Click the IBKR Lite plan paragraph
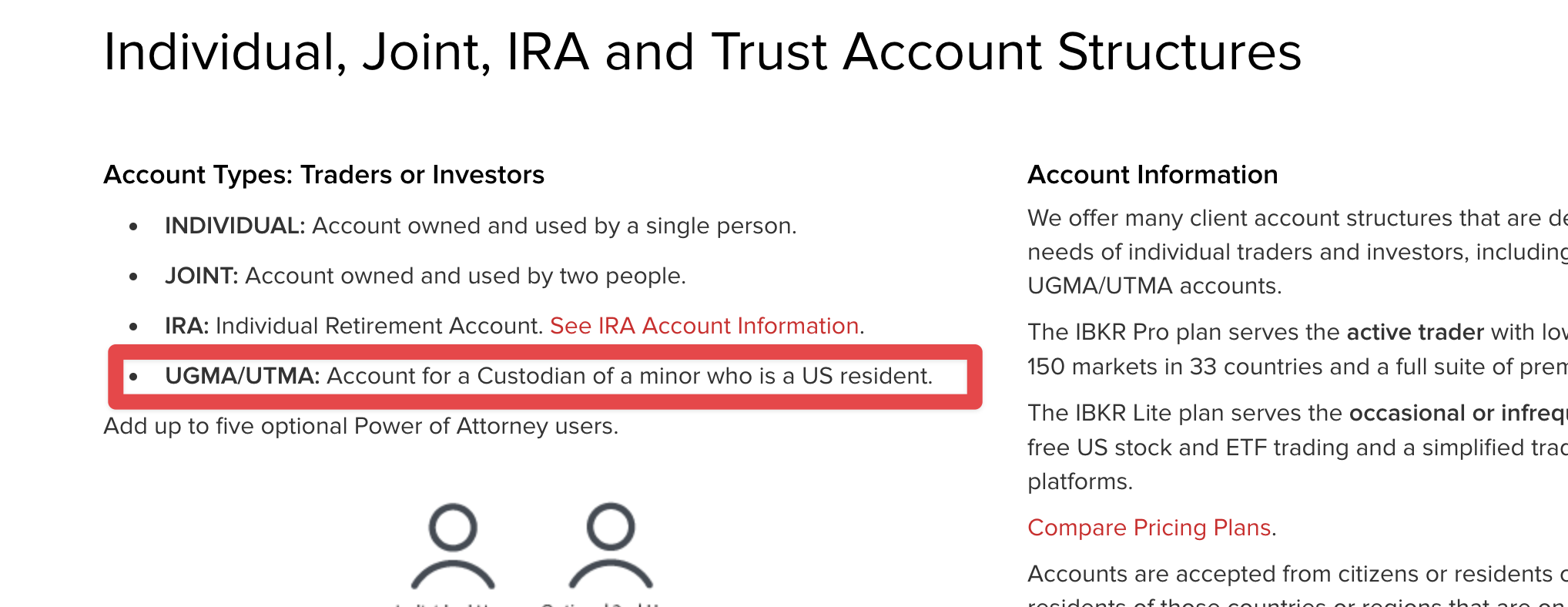Image resolution: width=1568 pixels, height=607 pixels. point(1298,448)
